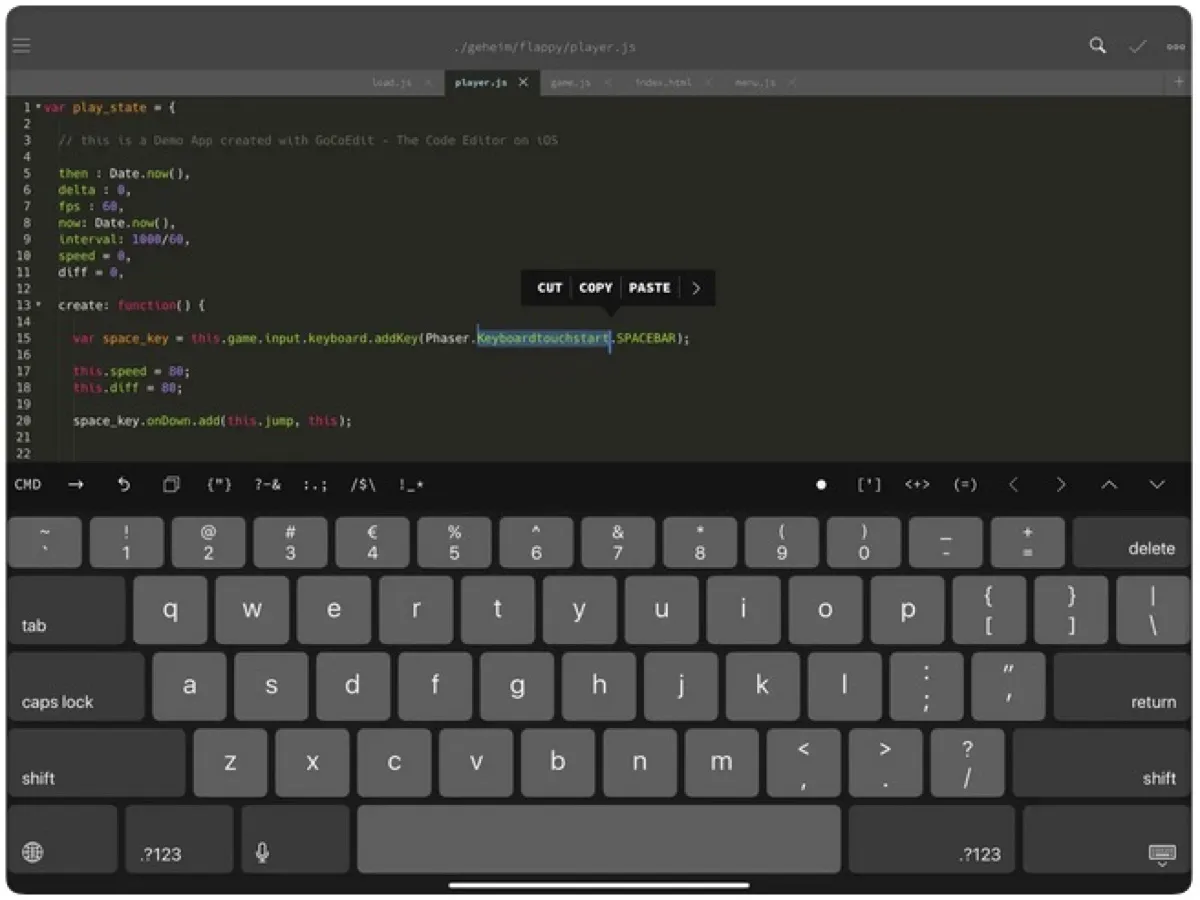Click the highlighted Keyboardtouchstart text
Screen dimensions: 1200x900
(543, 338)
